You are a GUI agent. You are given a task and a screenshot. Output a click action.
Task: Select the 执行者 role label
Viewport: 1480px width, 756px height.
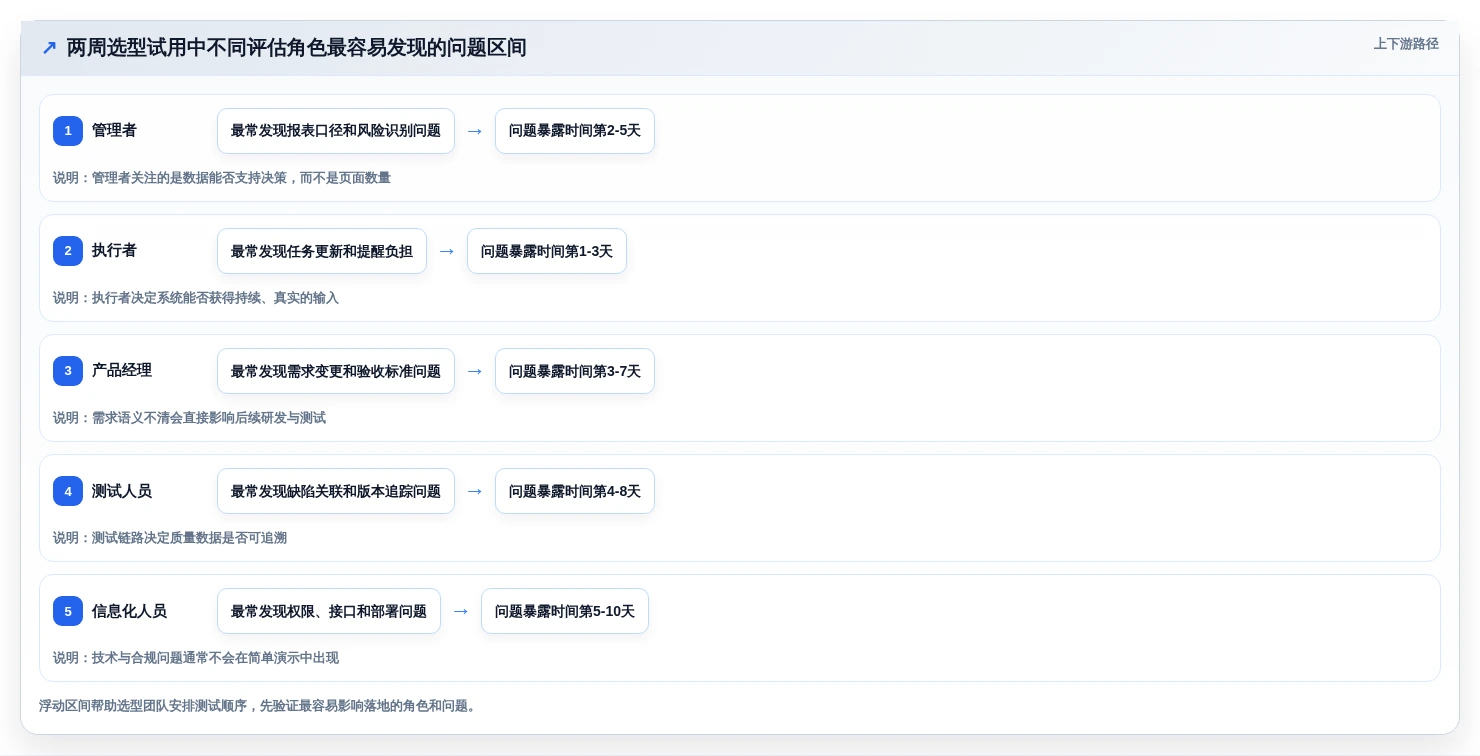(114, 250)
